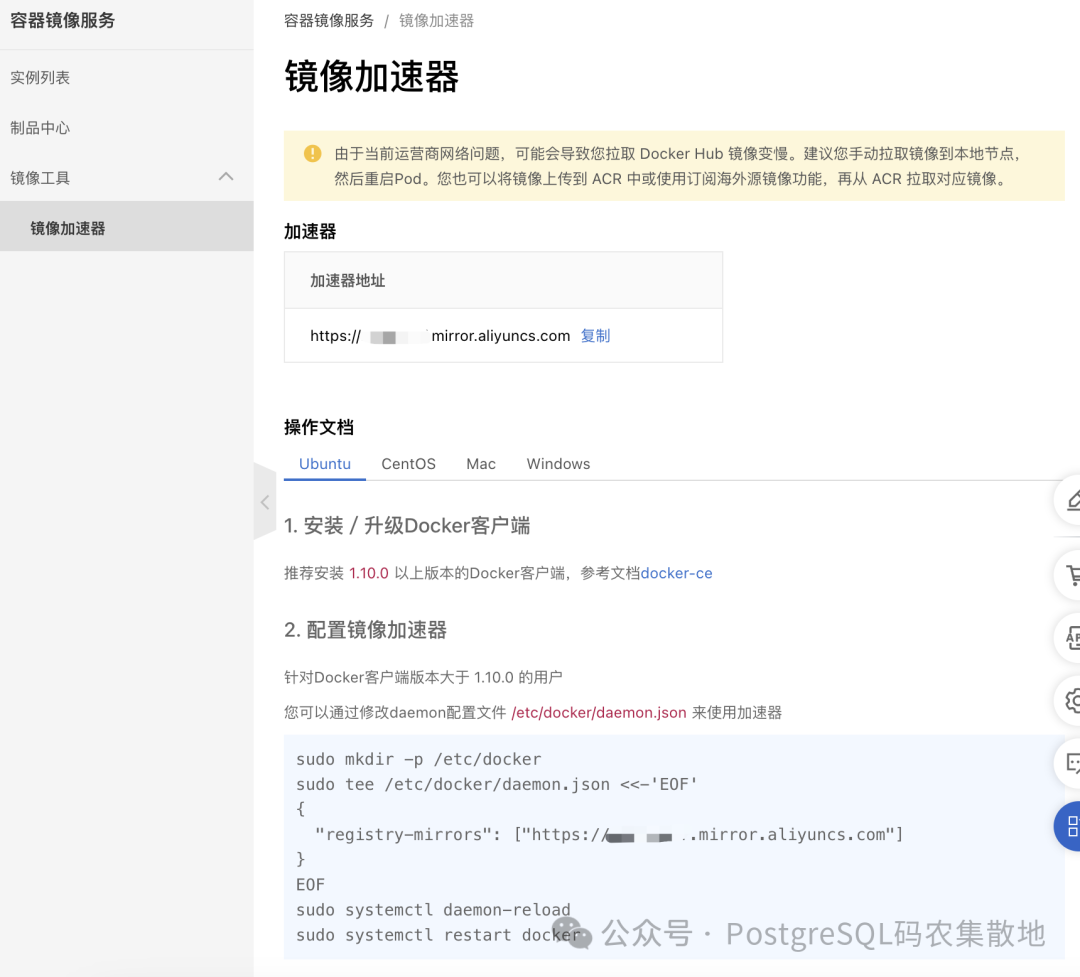Click the yellow warning icon in notice banner
The width and height of the screenshot is (1080, 977).
click(312, 154)
